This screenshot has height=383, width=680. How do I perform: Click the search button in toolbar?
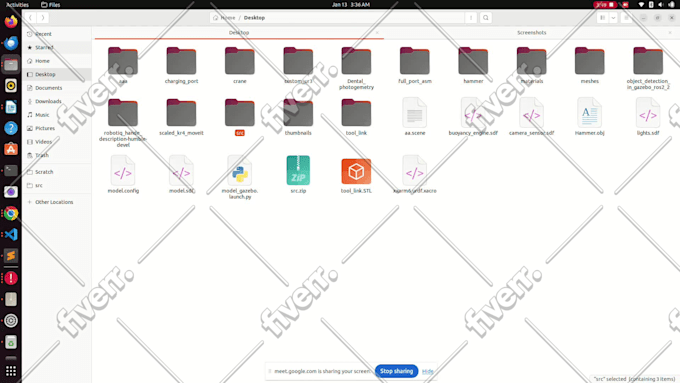click(x=486, y=18)
